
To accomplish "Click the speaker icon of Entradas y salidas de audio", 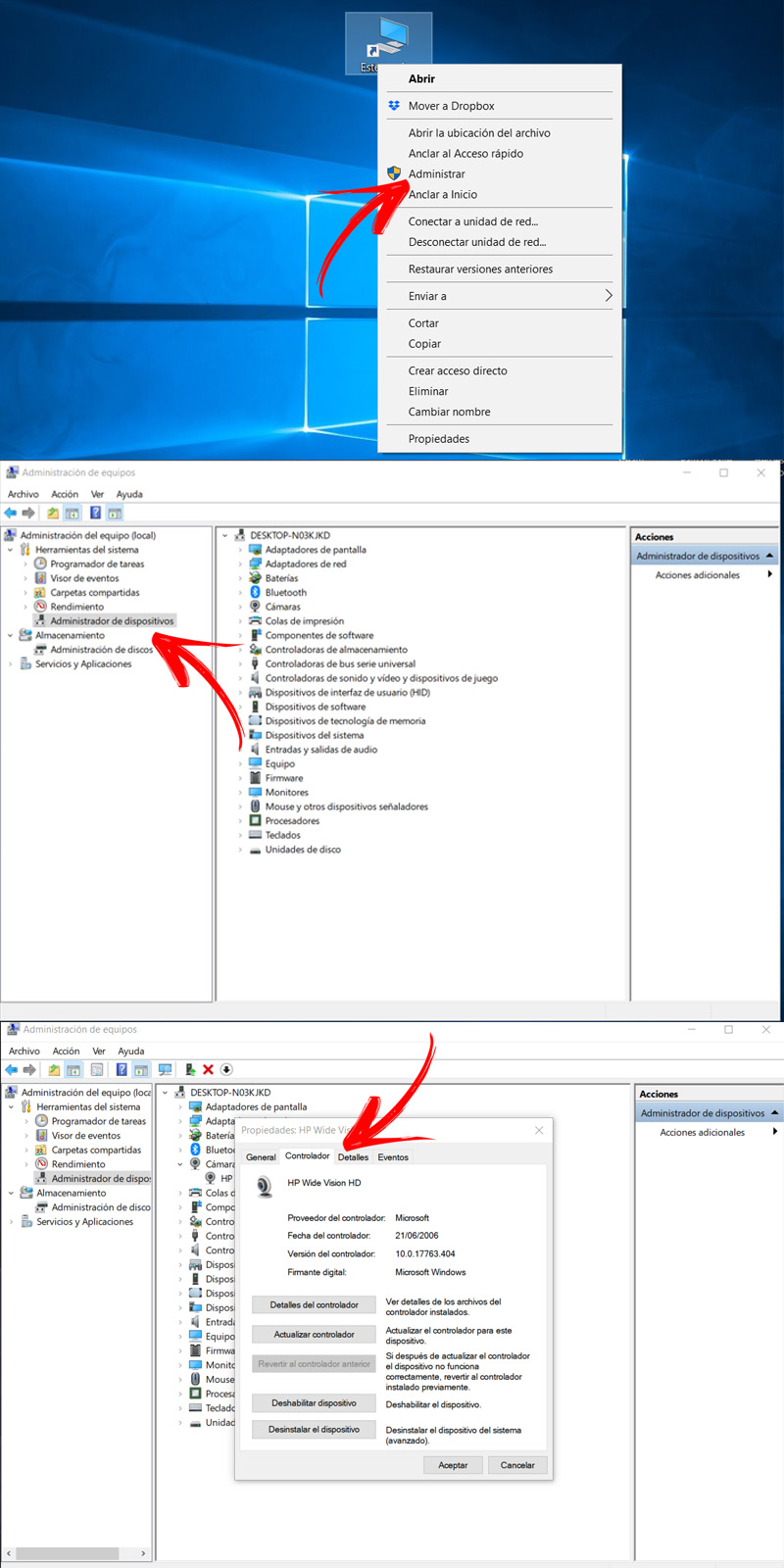I will [x=255, y=750].
